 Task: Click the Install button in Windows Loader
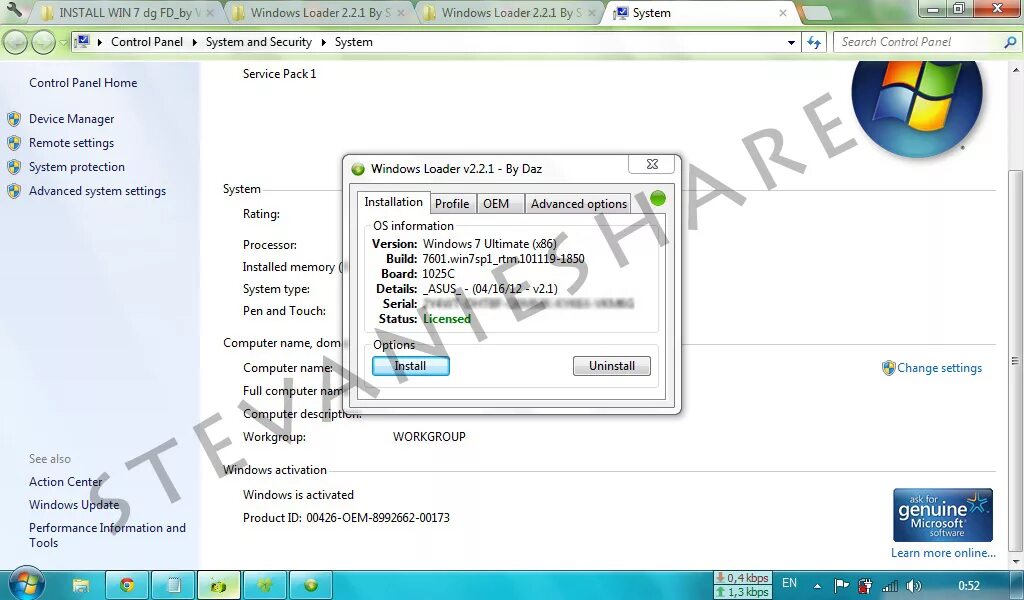click(411, 366)
